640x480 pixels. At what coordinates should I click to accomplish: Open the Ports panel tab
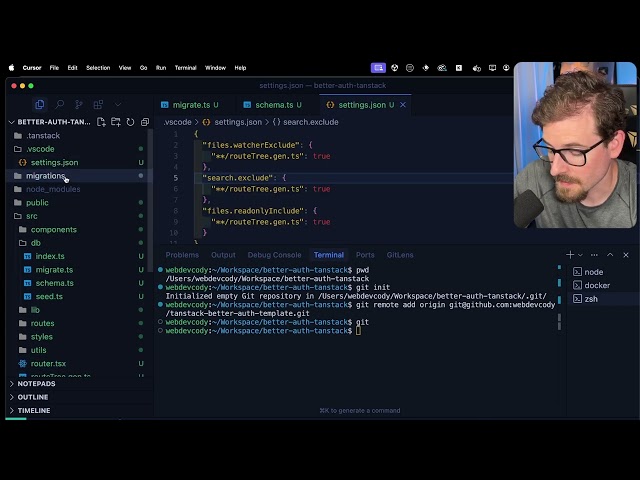pos(365,255)
